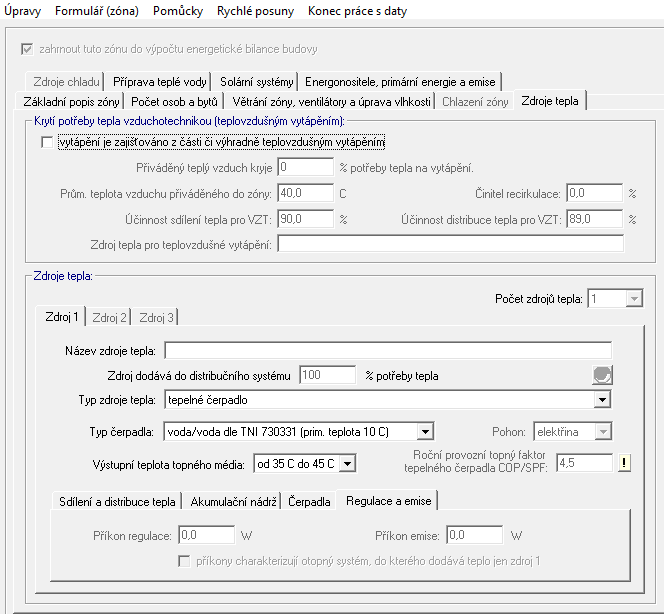Open Počet zdrojů tepla dropdown
The width and height of the screenshot is (664, 614).
click(634, 299)
